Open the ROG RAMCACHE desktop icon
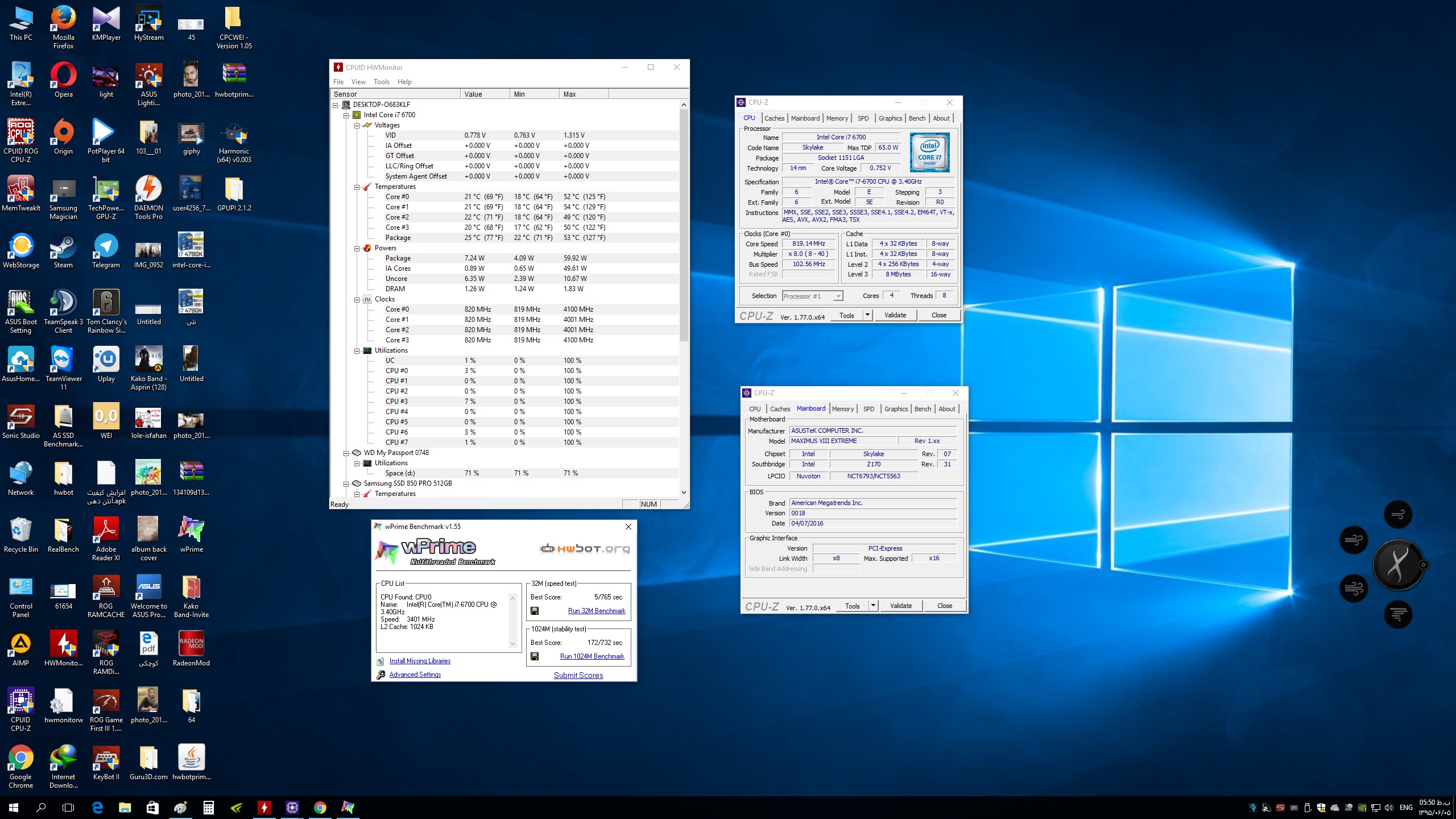 (x=106, y=596)
